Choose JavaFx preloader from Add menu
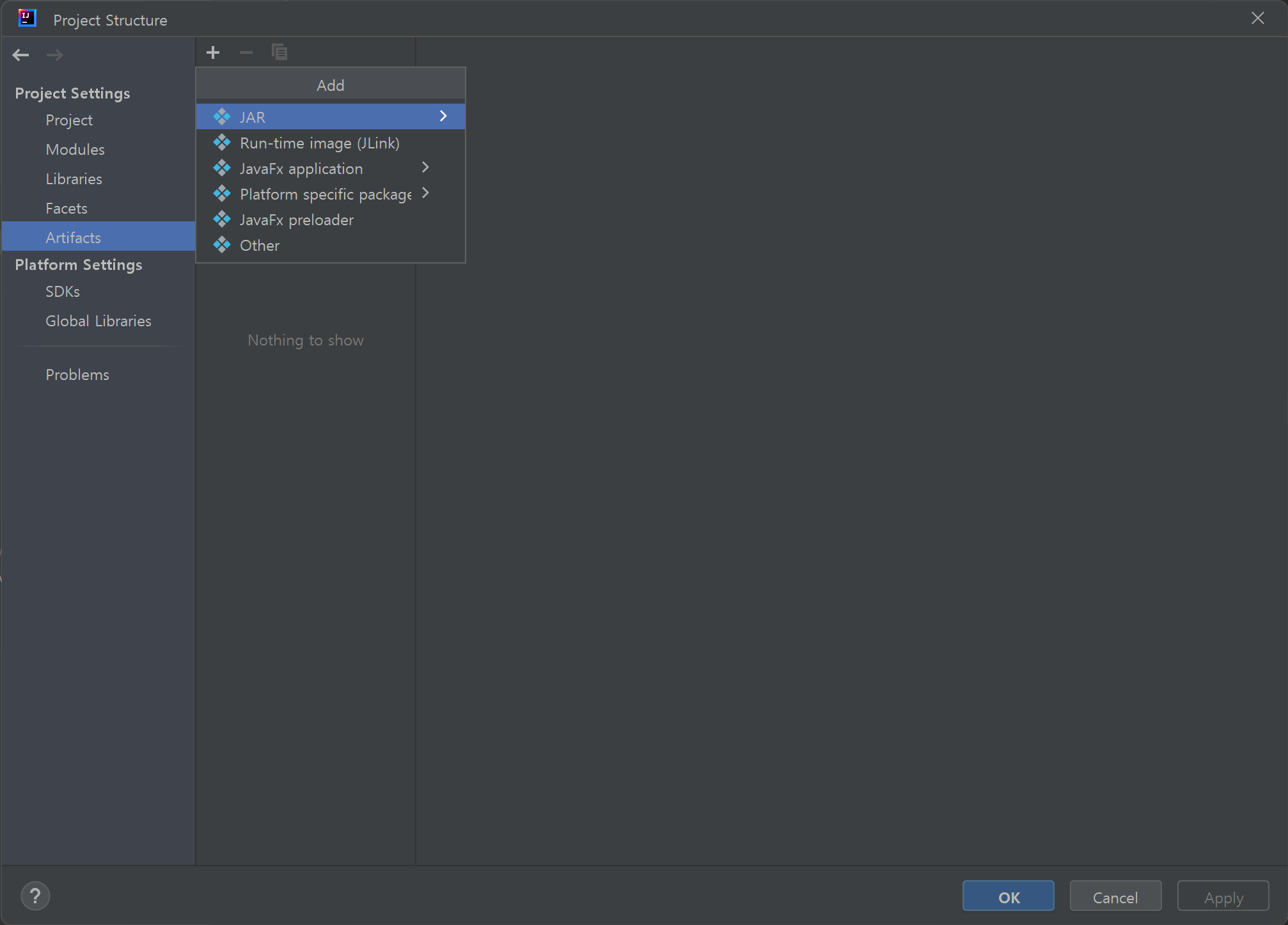Screen dimensions: 1288x925 tap(296, 220)
